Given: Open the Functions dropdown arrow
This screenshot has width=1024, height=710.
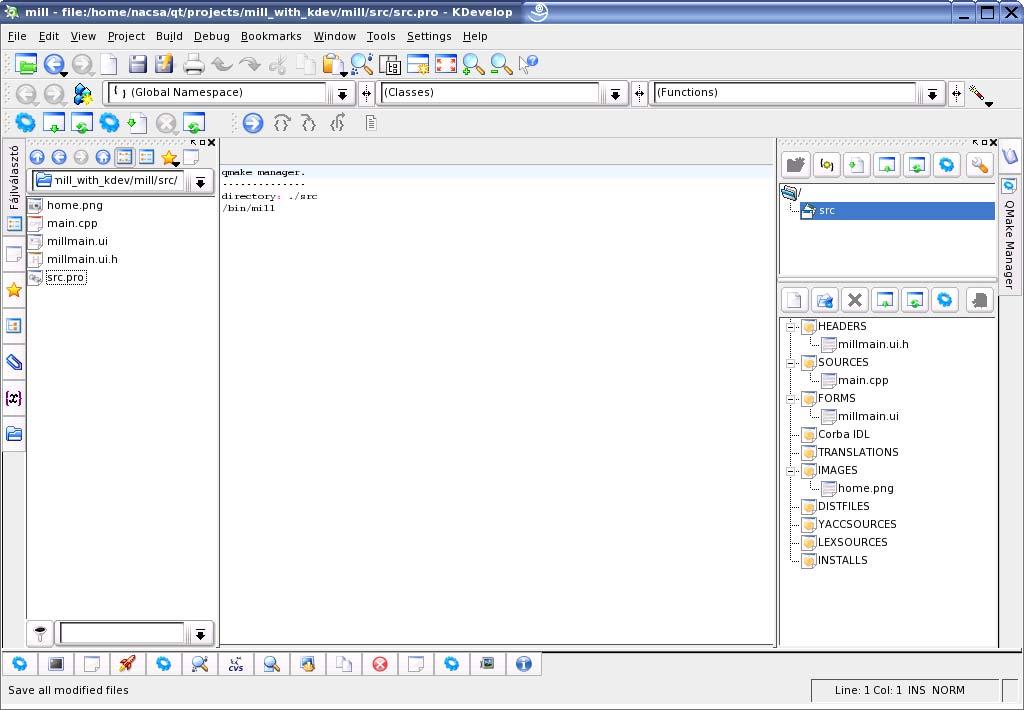Looking at the screenshot, I should [x=933, y=95].
